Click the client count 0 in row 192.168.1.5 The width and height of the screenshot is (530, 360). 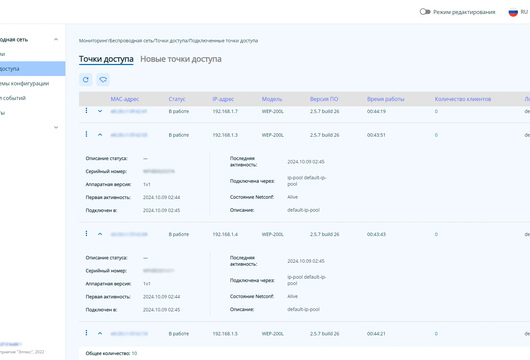tap(436, 334)
